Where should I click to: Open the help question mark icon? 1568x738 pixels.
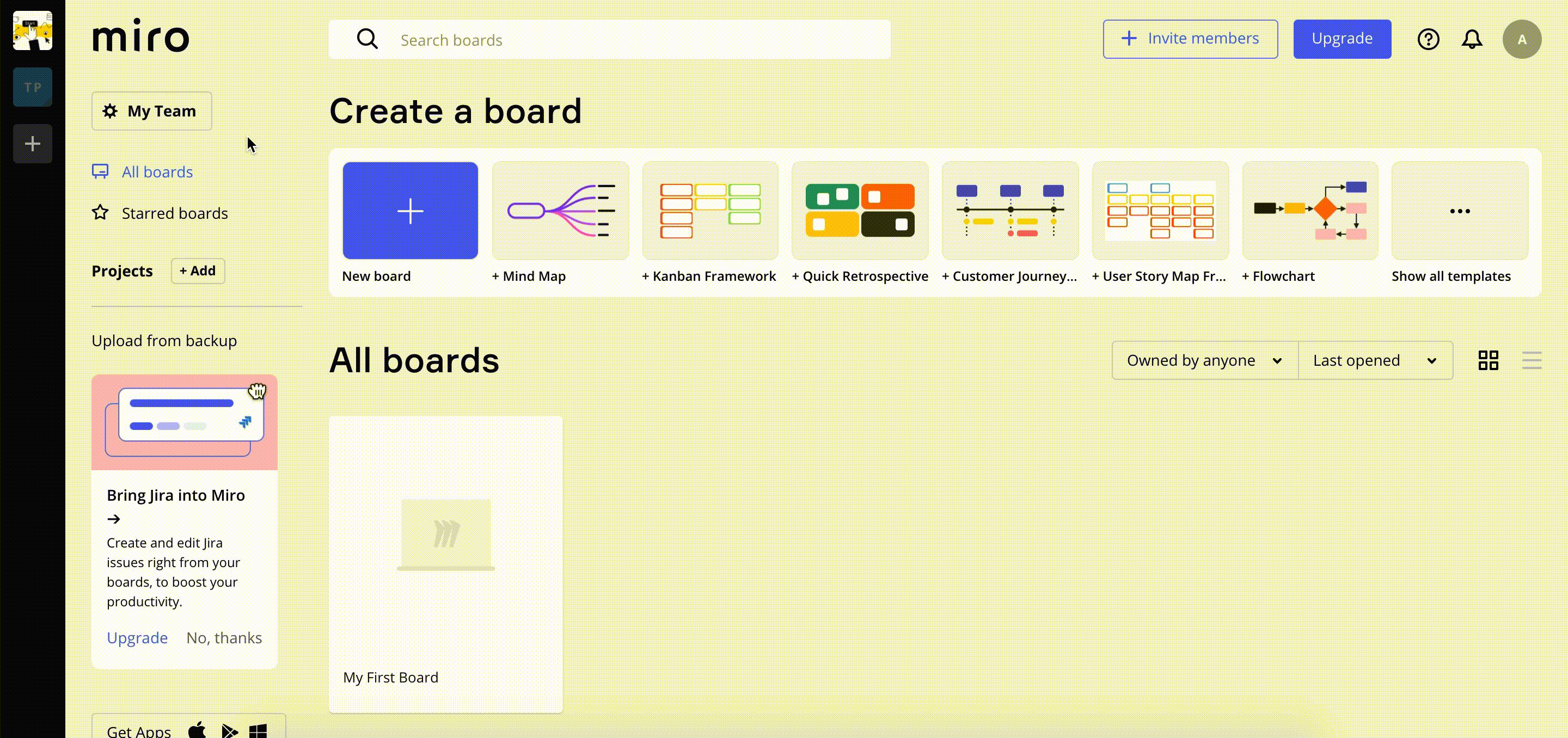[x=1428, y=40]
